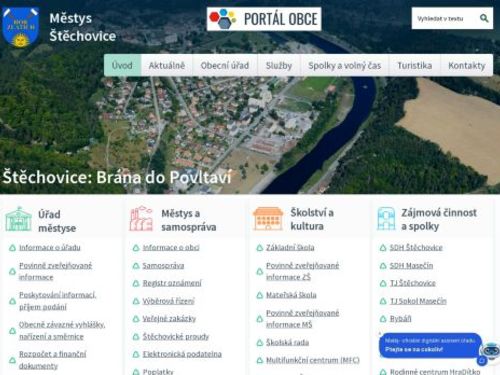
Task: Open the Elektronická podatelna link
Action: click(x=182, y=354)
